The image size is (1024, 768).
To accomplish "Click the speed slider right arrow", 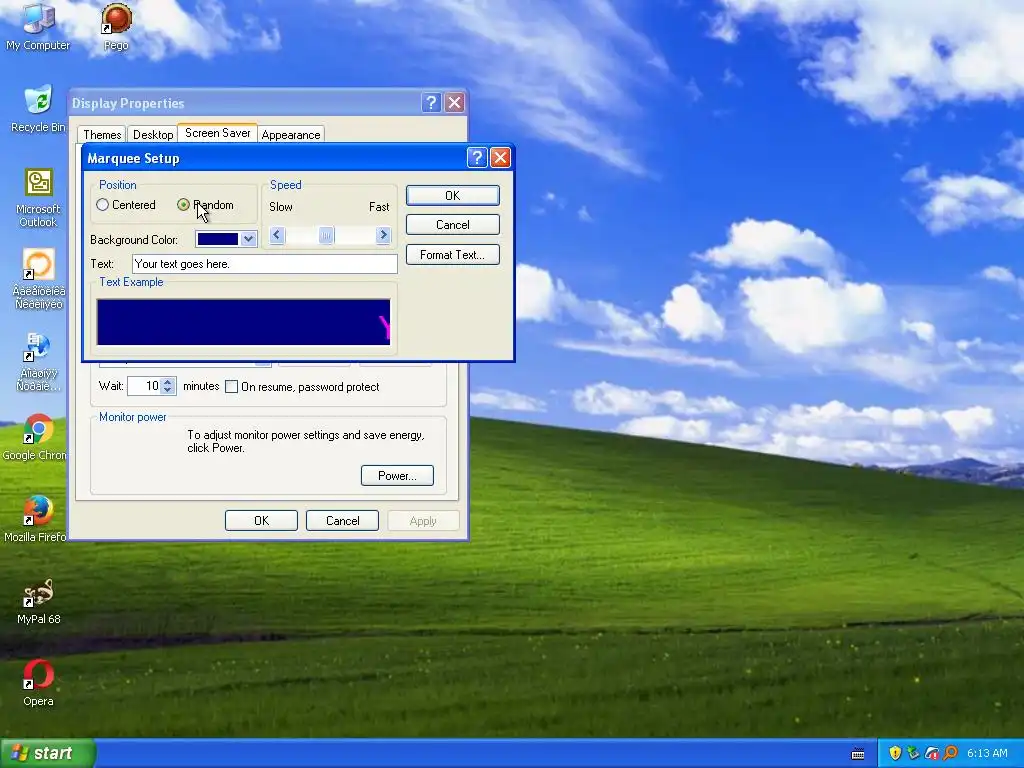I will click(x=383, y=234).
